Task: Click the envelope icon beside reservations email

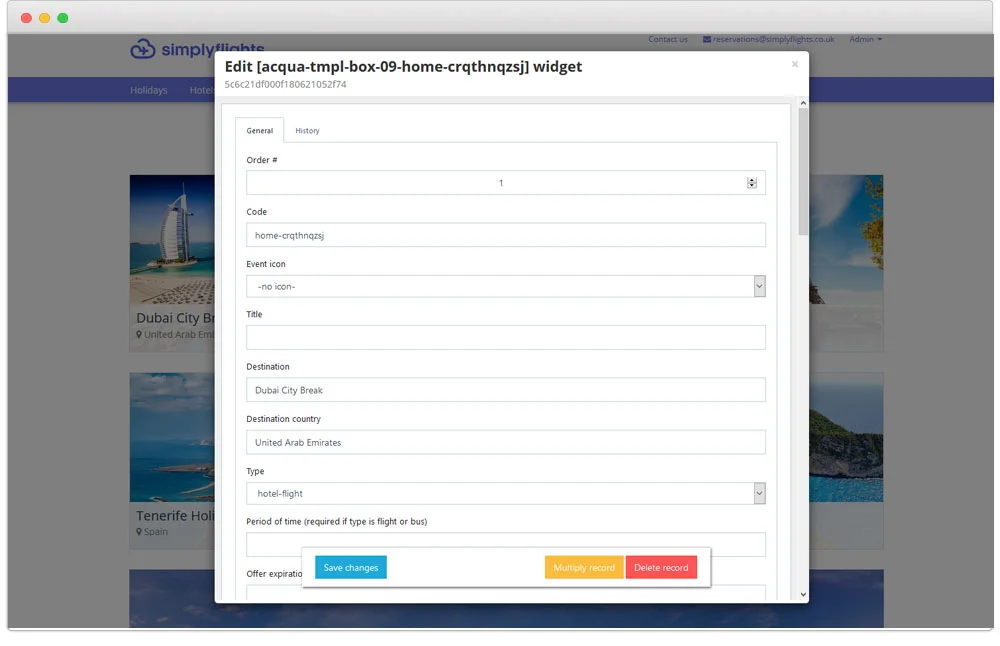Action: pyautogui.click(x=707, y=40)
